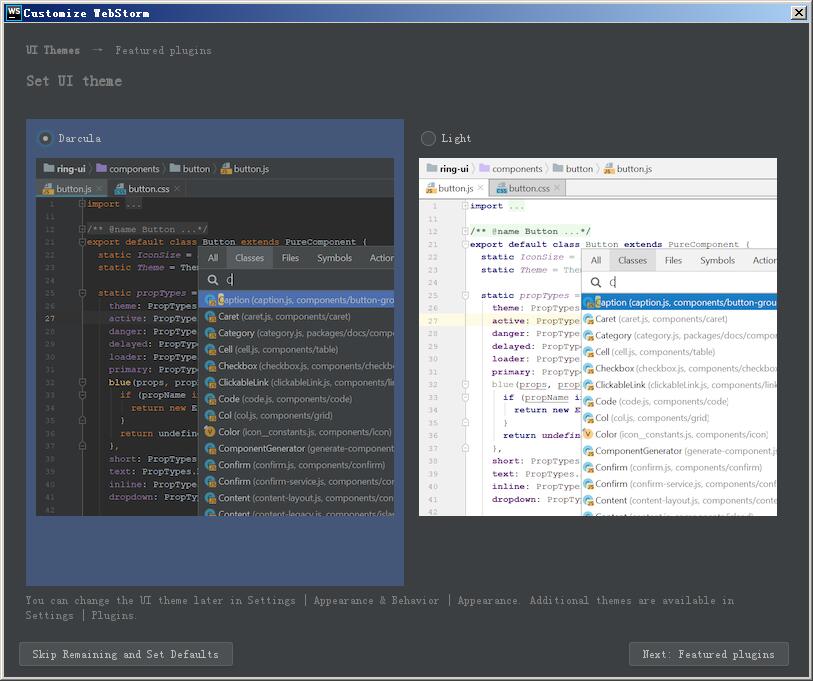Click Color variable icon in Light preview
Screen dimensions: 813x681
(588, 434)
